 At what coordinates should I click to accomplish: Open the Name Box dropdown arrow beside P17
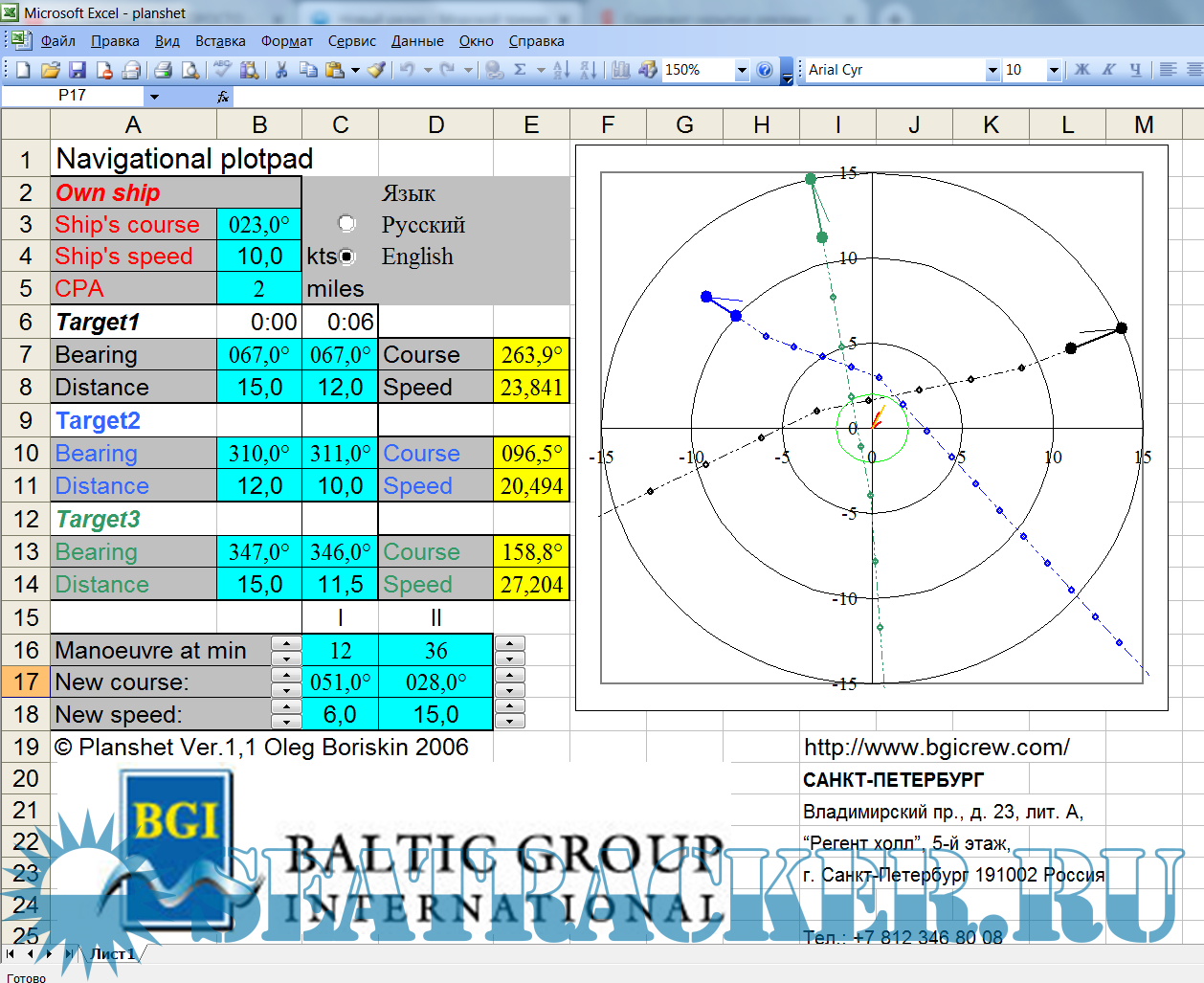(x=154, y=96)
